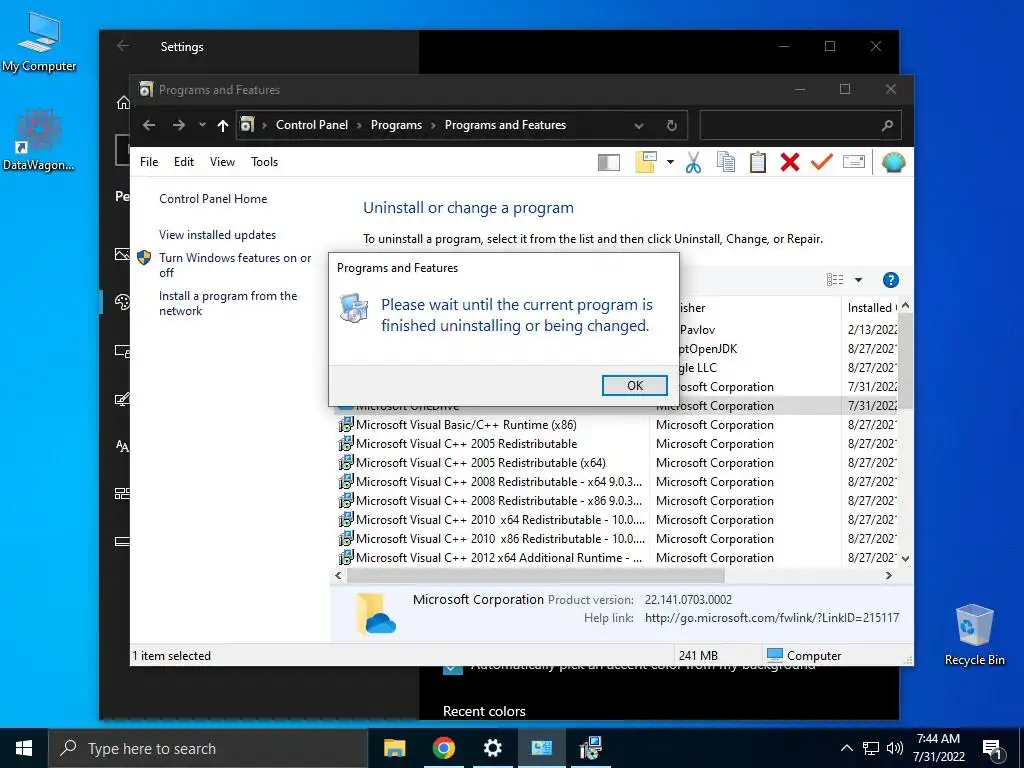Viewport: 1024px width, 768px height.
Task: Click Install a program from the network
Action: tap(228, 303)
